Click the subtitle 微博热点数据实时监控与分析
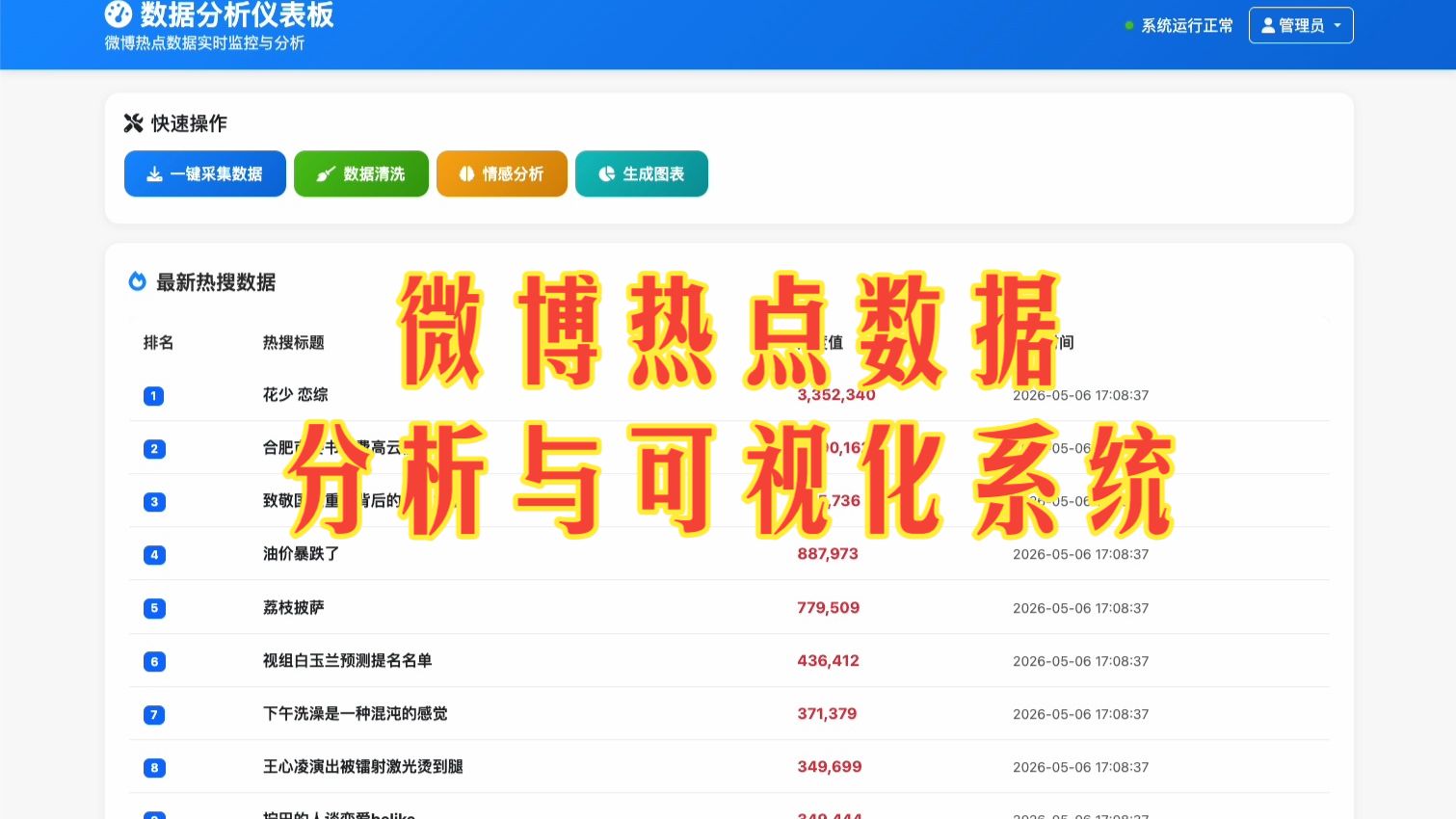The height and width of the screenshot is (819, 1456). 204,43
